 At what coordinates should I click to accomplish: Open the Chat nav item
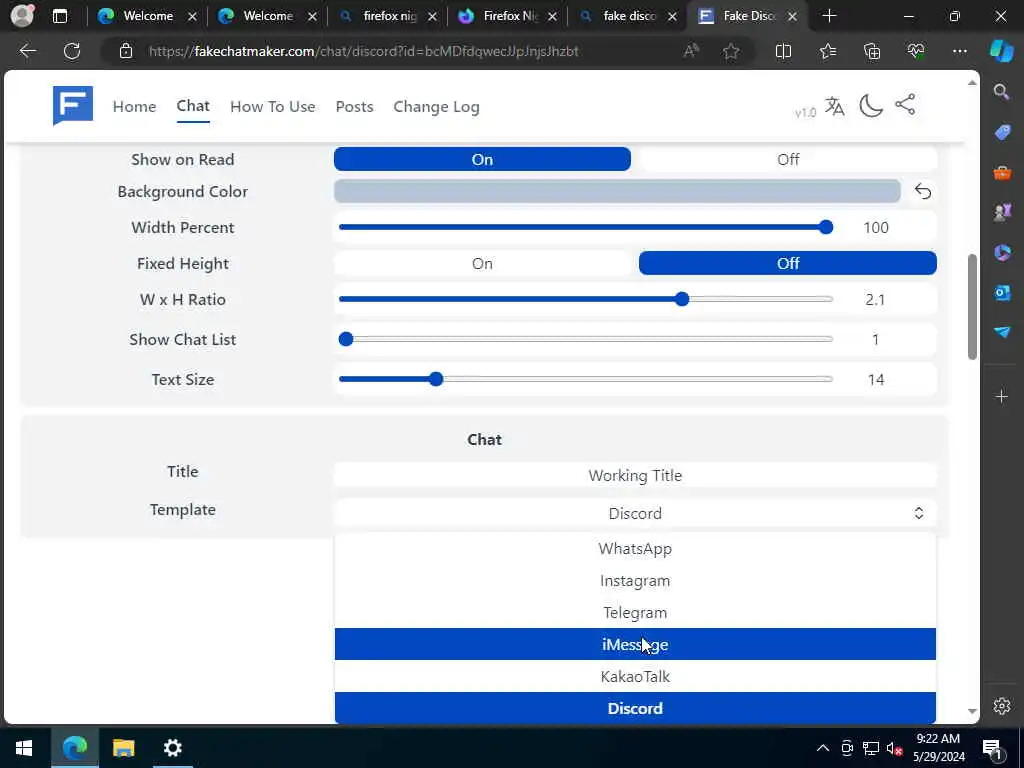click(193, 106)
